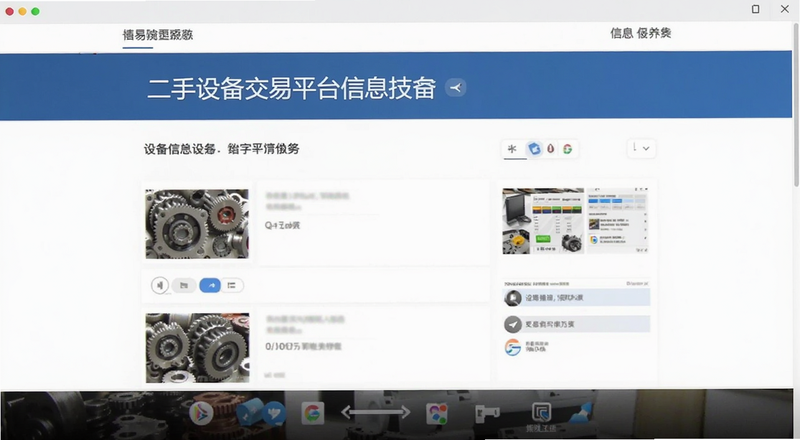
Task: Click the first highlighted sidebar row text
Action: tap(555, 298)
